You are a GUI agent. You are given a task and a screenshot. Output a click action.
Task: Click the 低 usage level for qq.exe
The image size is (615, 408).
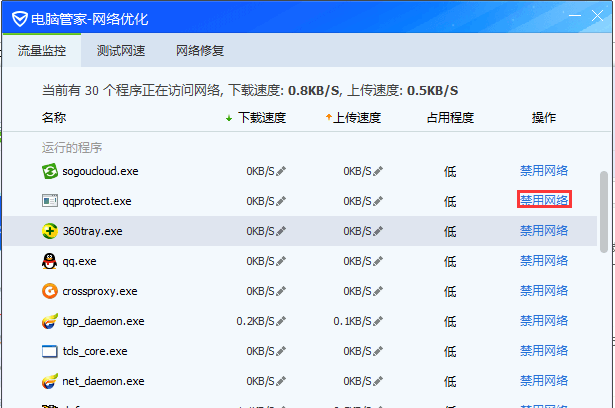pos(450,261)
